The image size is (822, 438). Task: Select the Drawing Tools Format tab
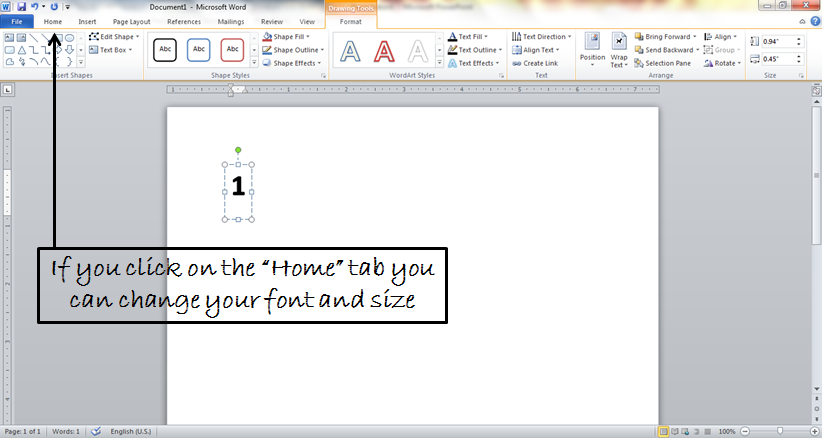[x=351, y=21]
